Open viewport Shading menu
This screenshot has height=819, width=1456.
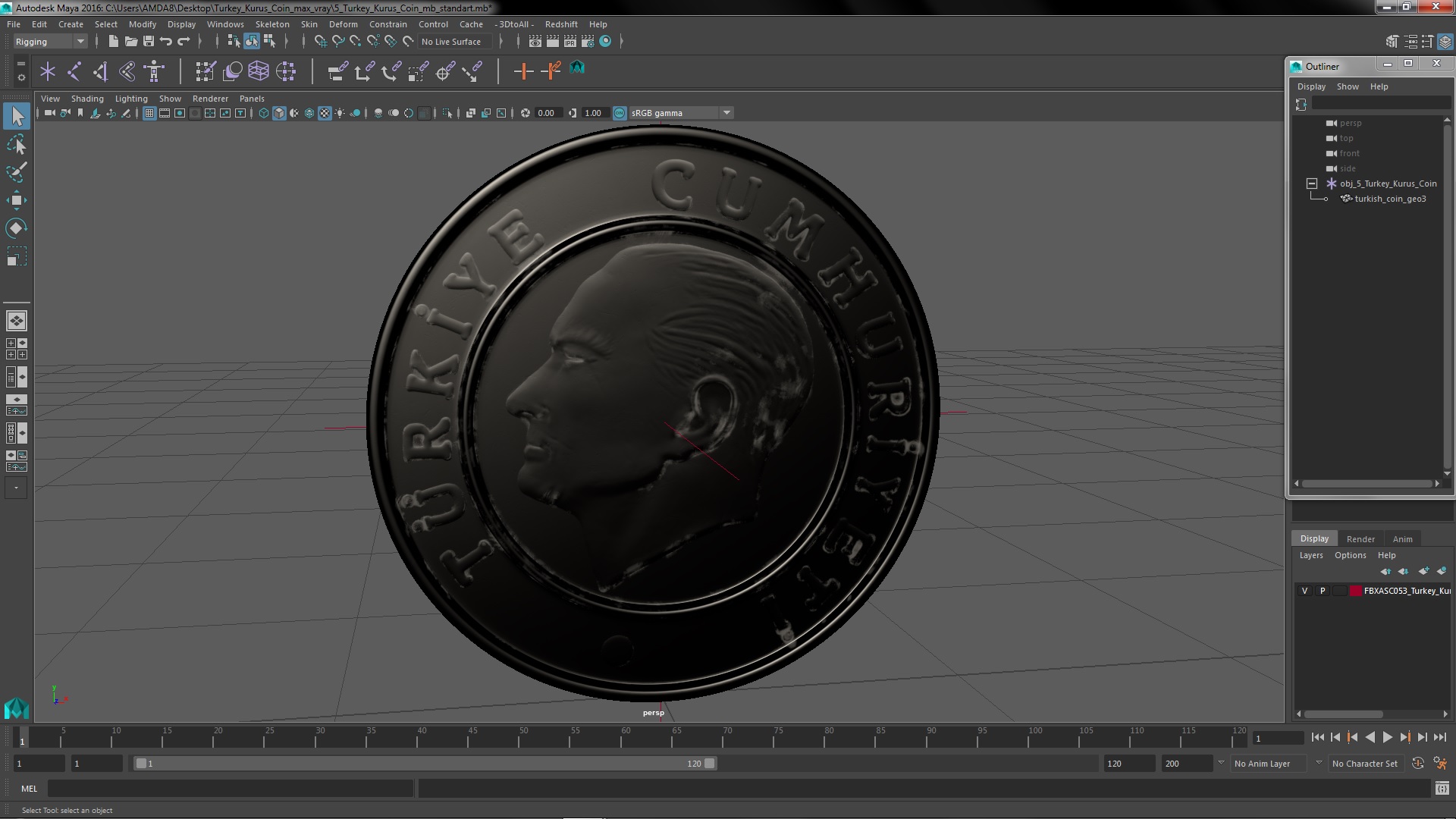pyautogui.click(x=87, y=99)
